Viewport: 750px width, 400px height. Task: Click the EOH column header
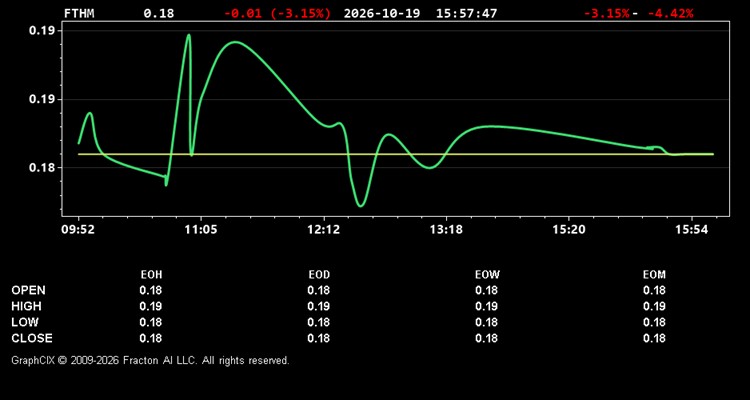151,275
